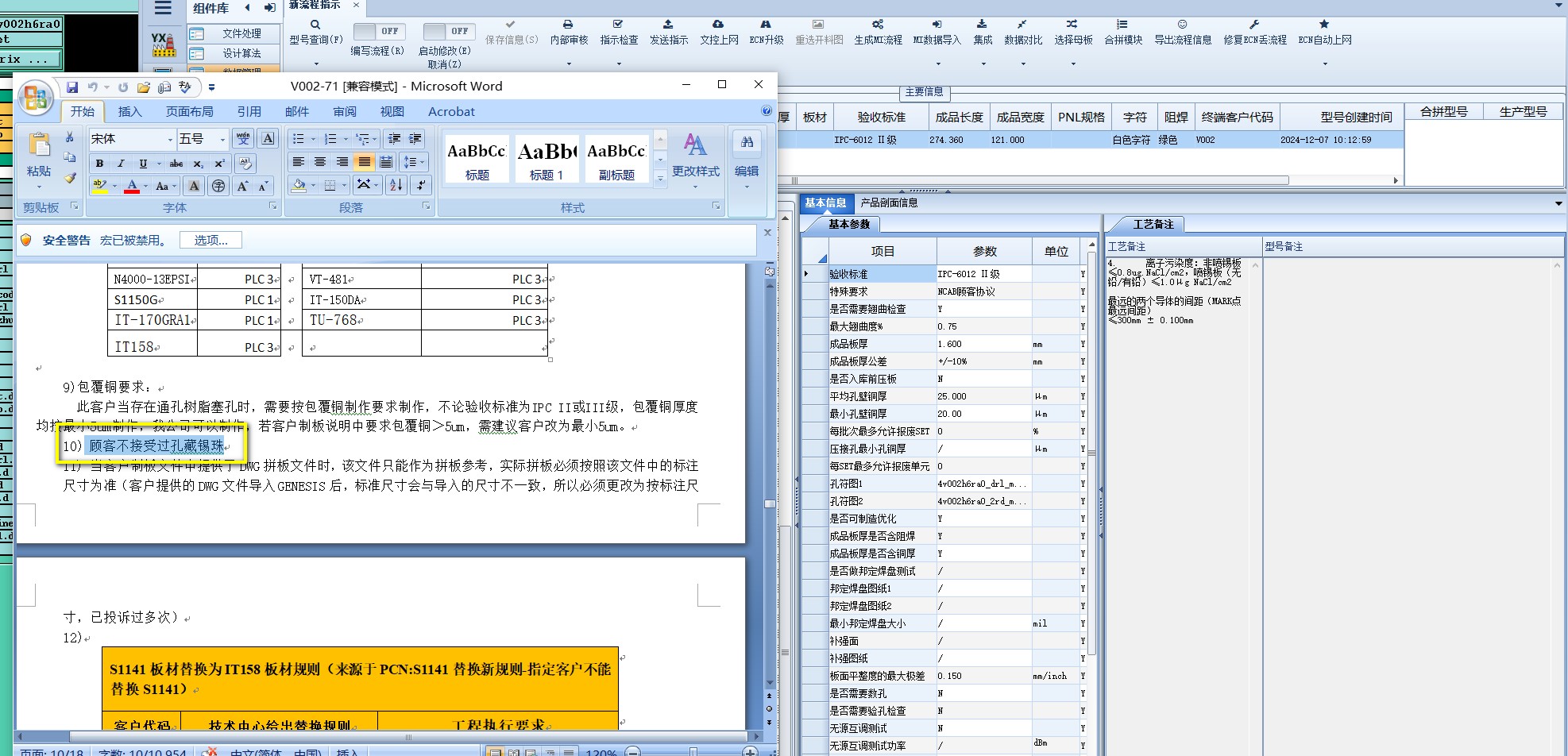This screenshot has width=1568, height=756.
Task: Click the Undo arrow in Word's quick access toolbar
Action: [x=92, y=87]
